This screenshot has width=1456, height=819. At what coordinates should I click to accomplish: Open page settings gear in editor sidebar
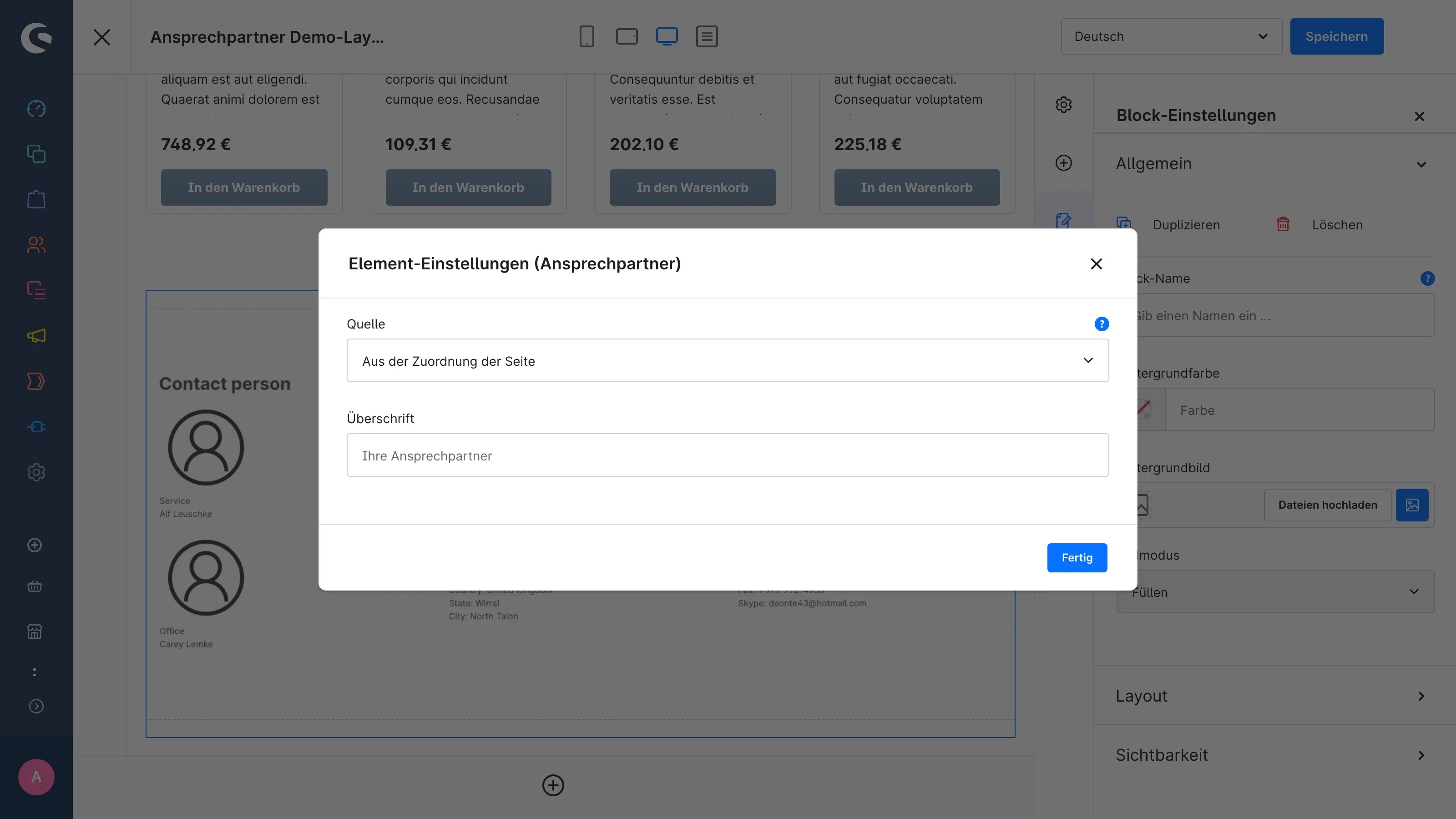tap(1063, 105)
